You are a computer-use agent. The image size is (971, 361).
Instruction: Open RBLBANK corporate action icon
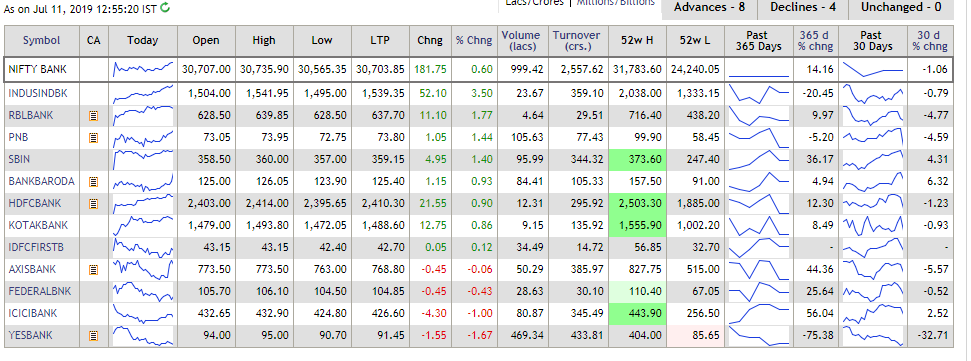coord(94,115)
